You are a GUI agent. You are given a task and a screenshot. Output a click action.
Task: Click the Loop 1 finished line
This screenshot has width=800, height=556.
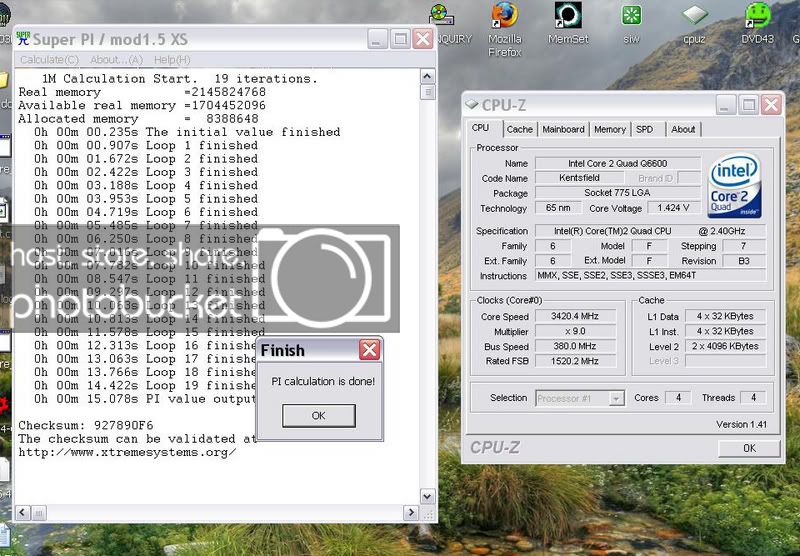146,145
